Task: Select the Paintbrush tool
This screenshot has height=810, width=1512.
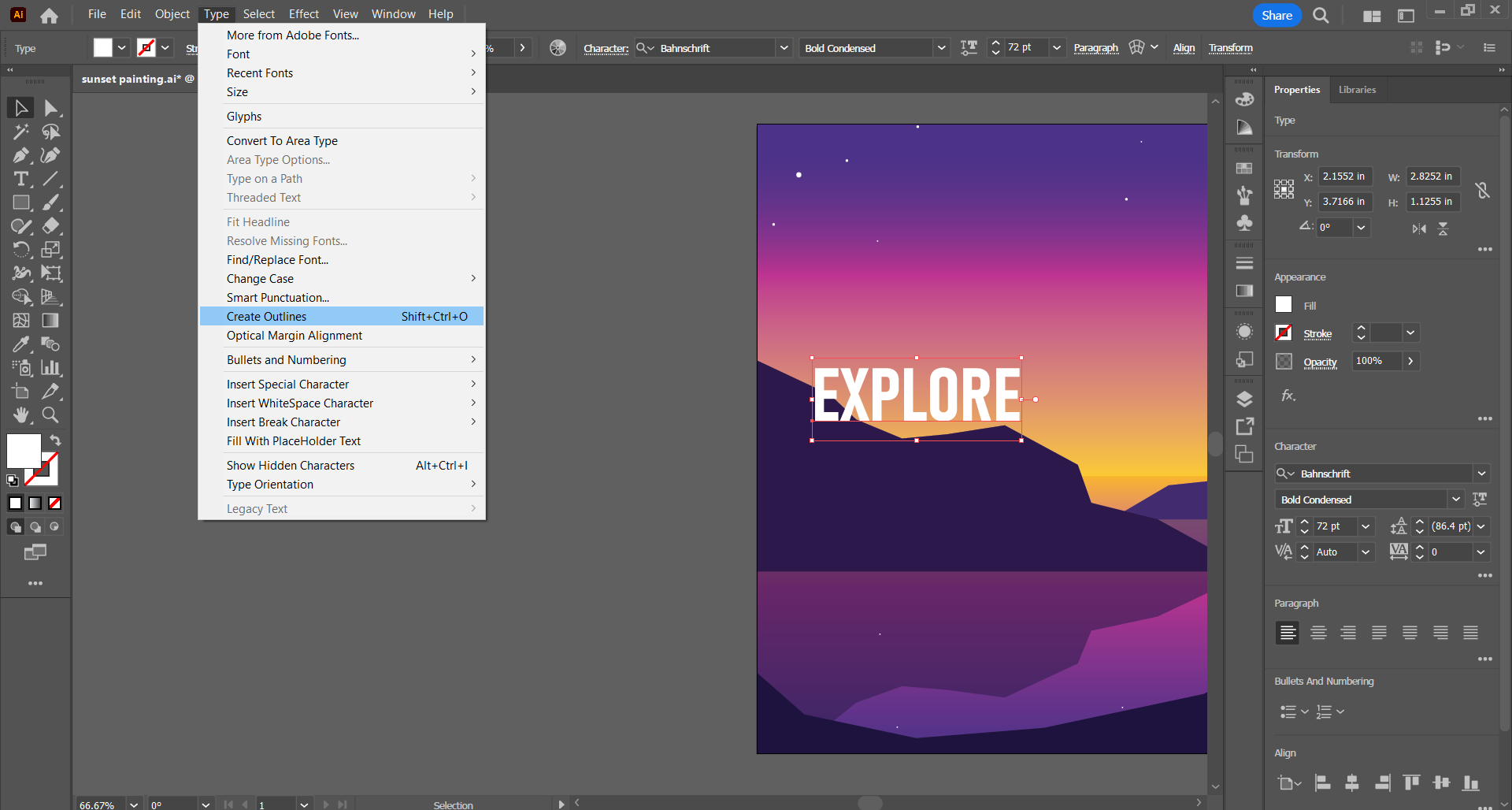Action: click(50, 202)
